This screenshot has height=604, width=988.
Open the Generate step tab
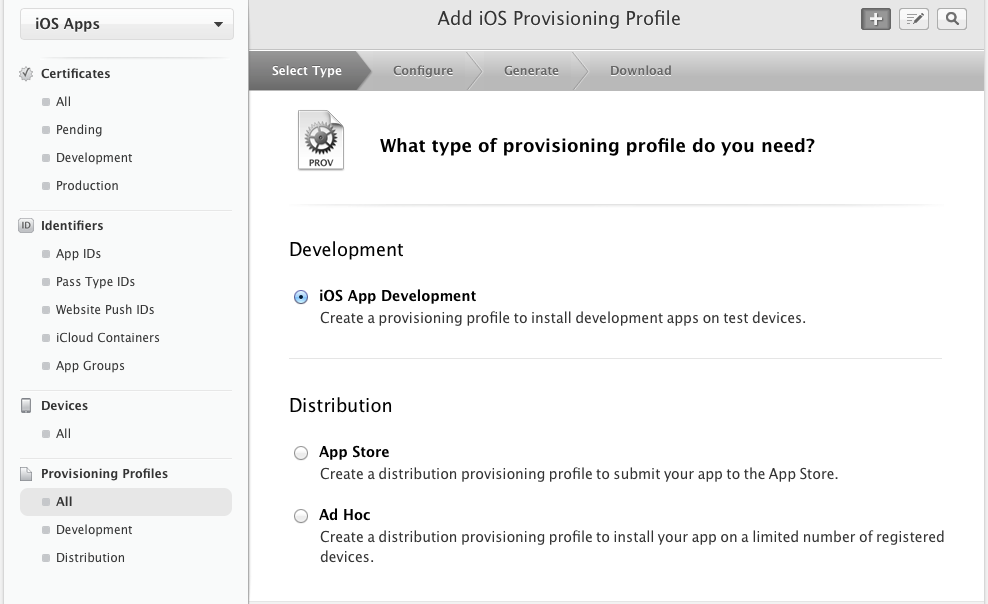point(531,71)
